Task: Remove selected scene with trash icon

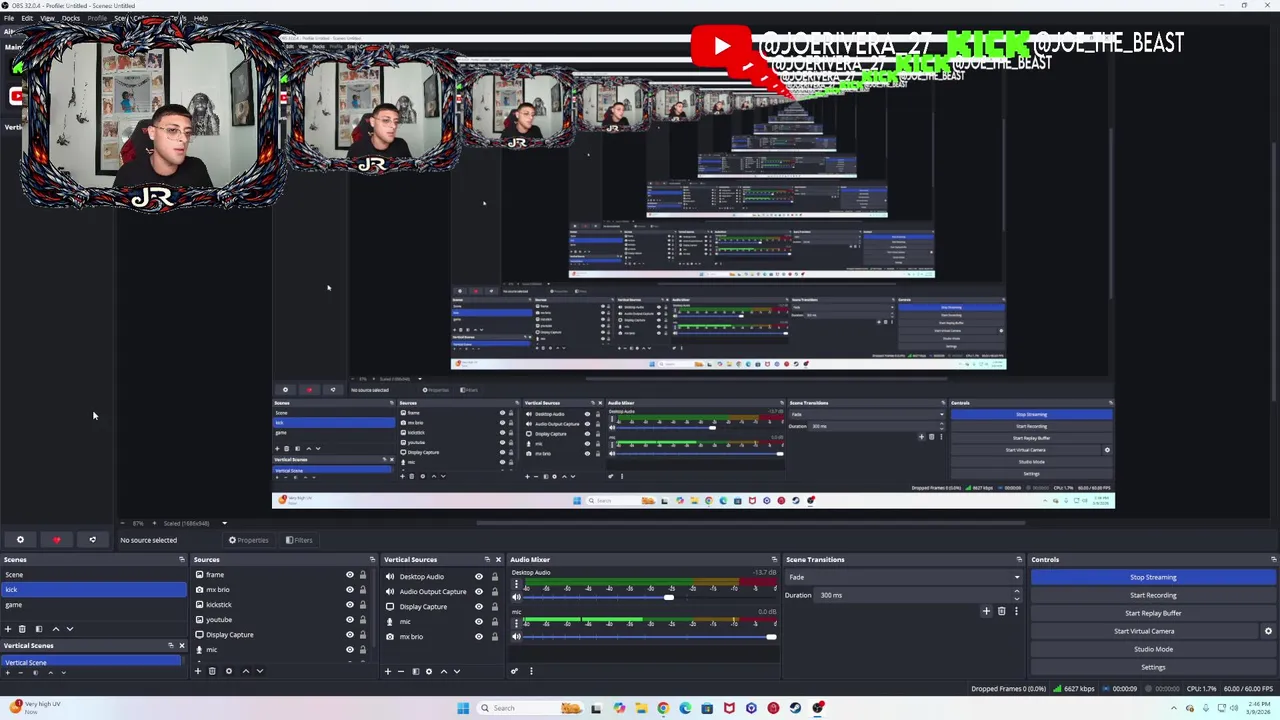Action: (22, 629)
